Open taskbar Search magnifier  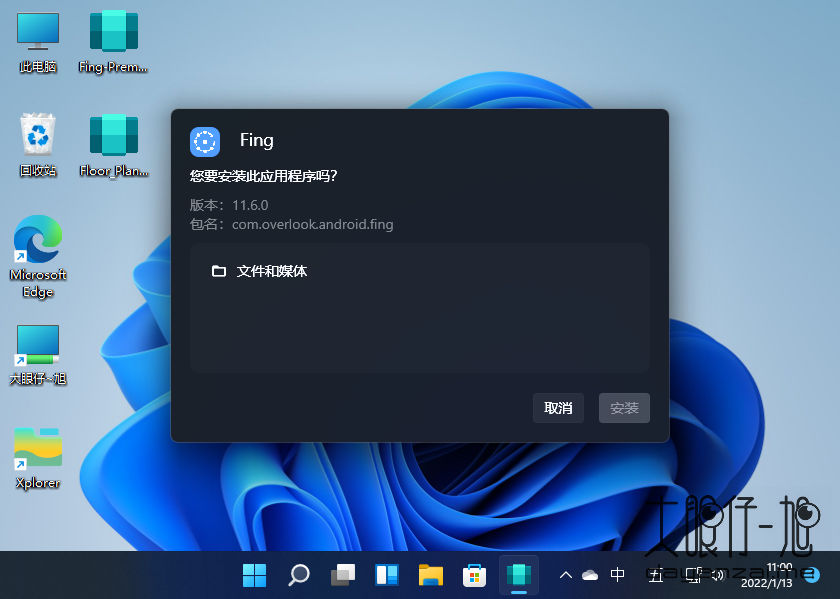click(x=298, y=575)
